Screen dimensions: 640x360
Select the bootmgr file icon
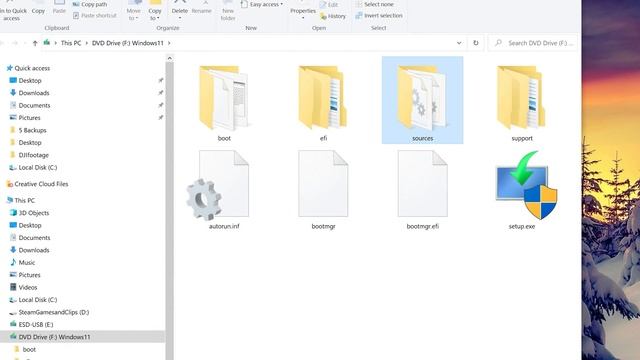(x=323, y=184)
